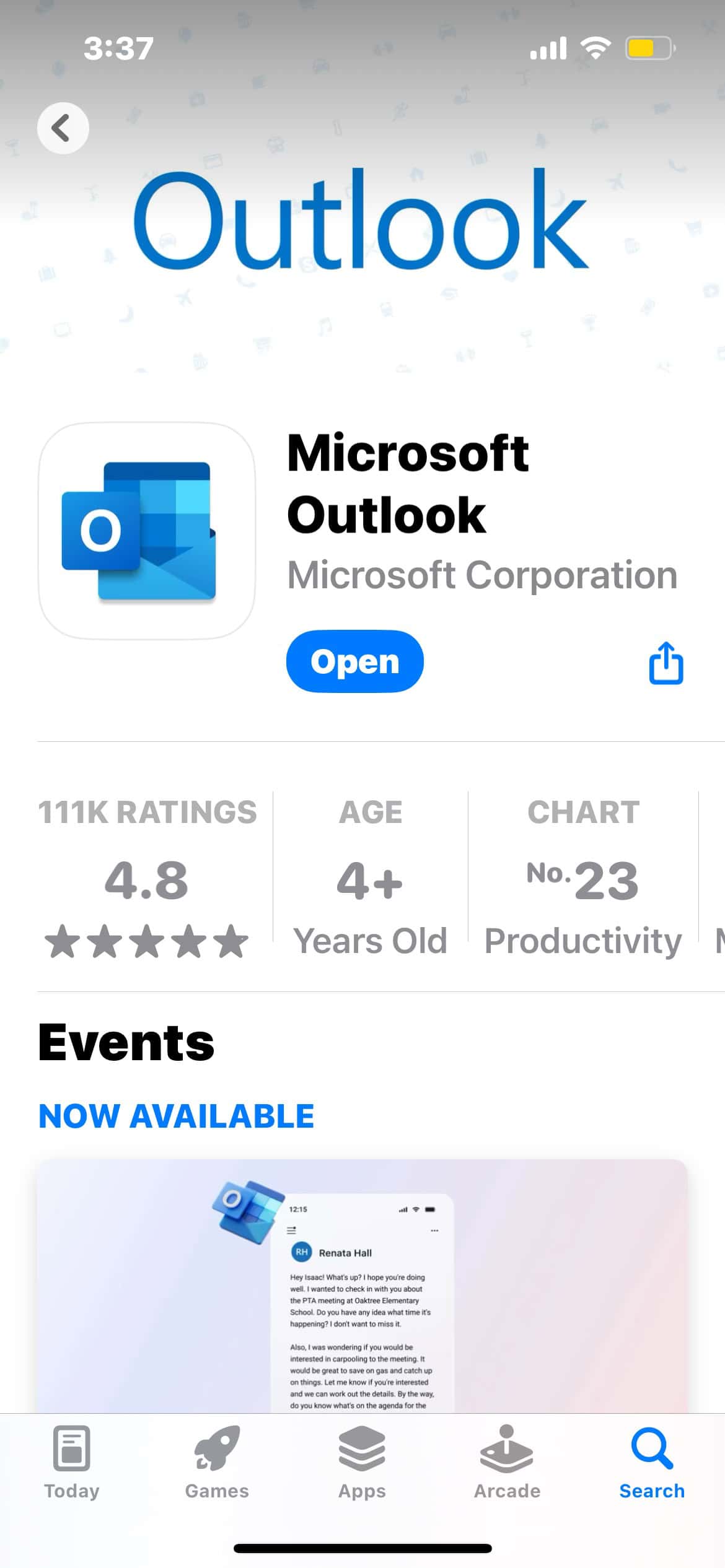Image resolution: width=725 pixels, height=1568 pixels.
Task: Tap the share icon
Action: (x=666, y=663)
